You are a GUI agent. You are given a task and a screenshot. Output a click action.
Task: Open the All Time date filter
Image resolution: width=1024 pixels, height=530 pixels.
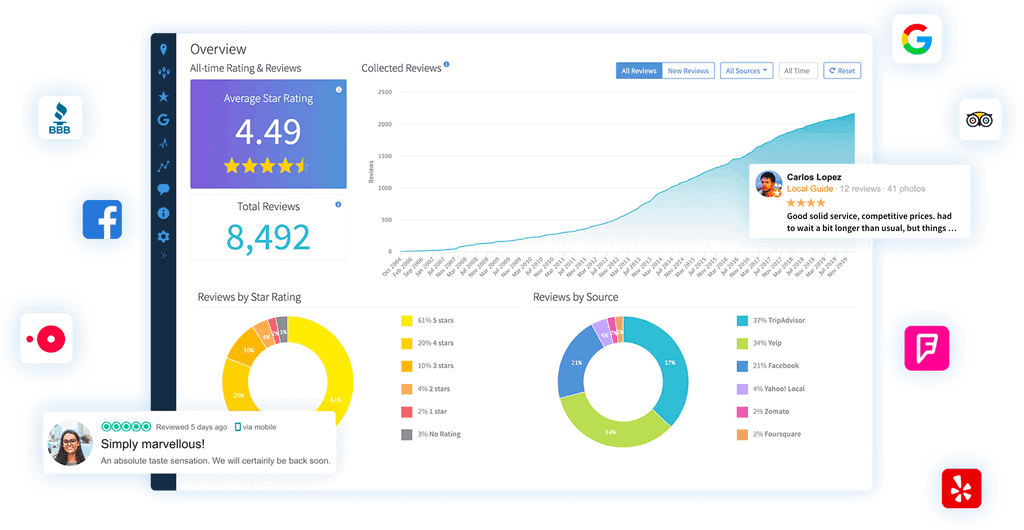point(797,70)
